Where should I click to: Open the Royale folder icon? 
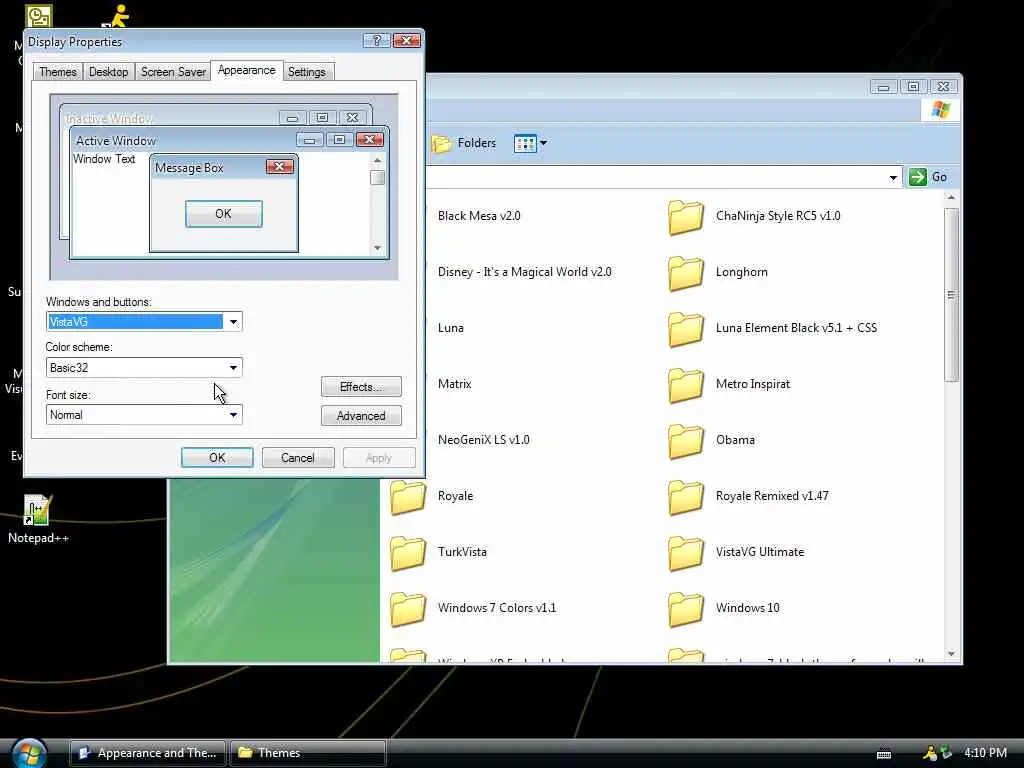click(x=408, y=498)
